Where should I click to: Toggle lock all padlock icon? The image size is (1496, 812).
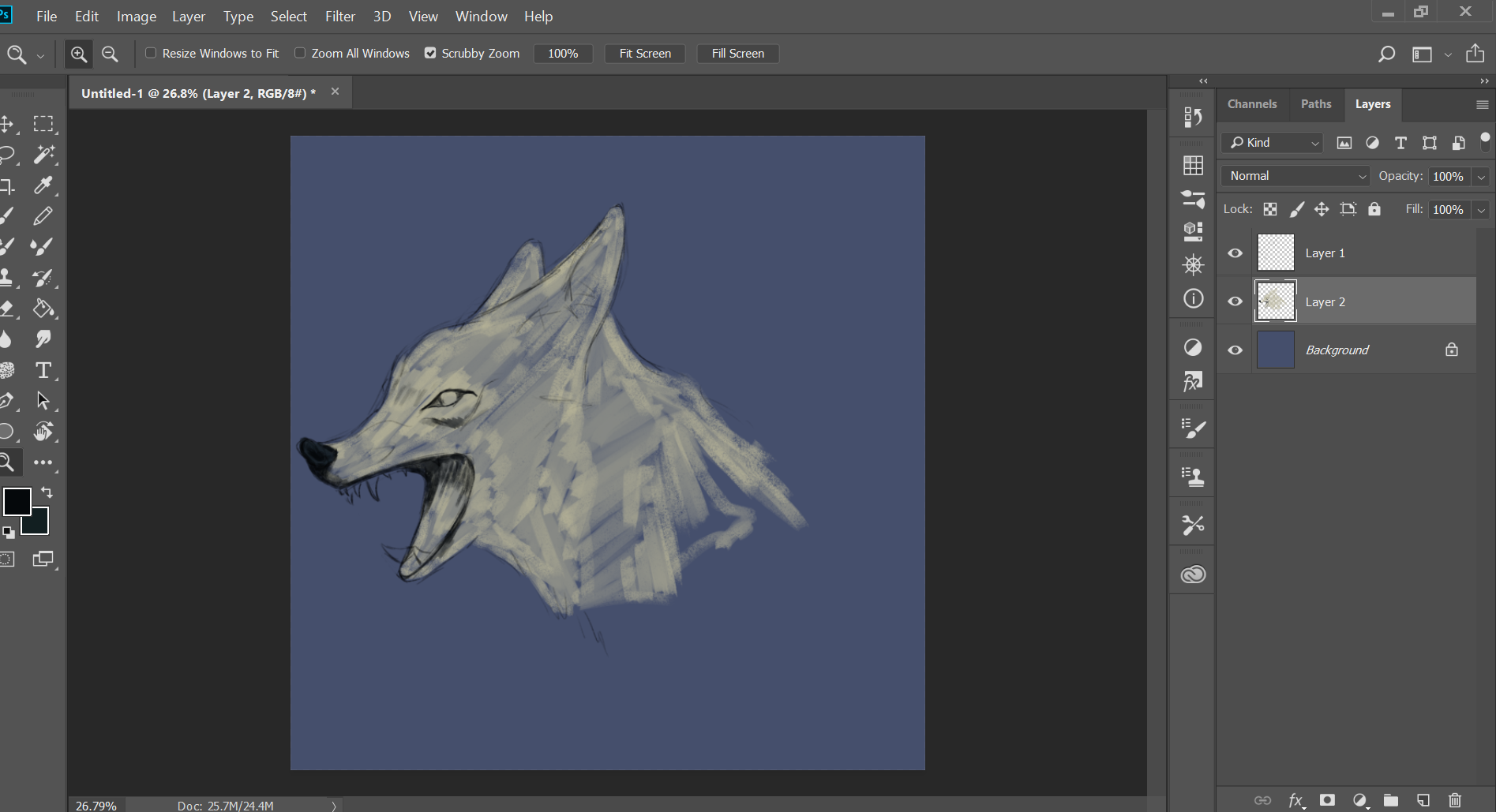[1374, 209]
